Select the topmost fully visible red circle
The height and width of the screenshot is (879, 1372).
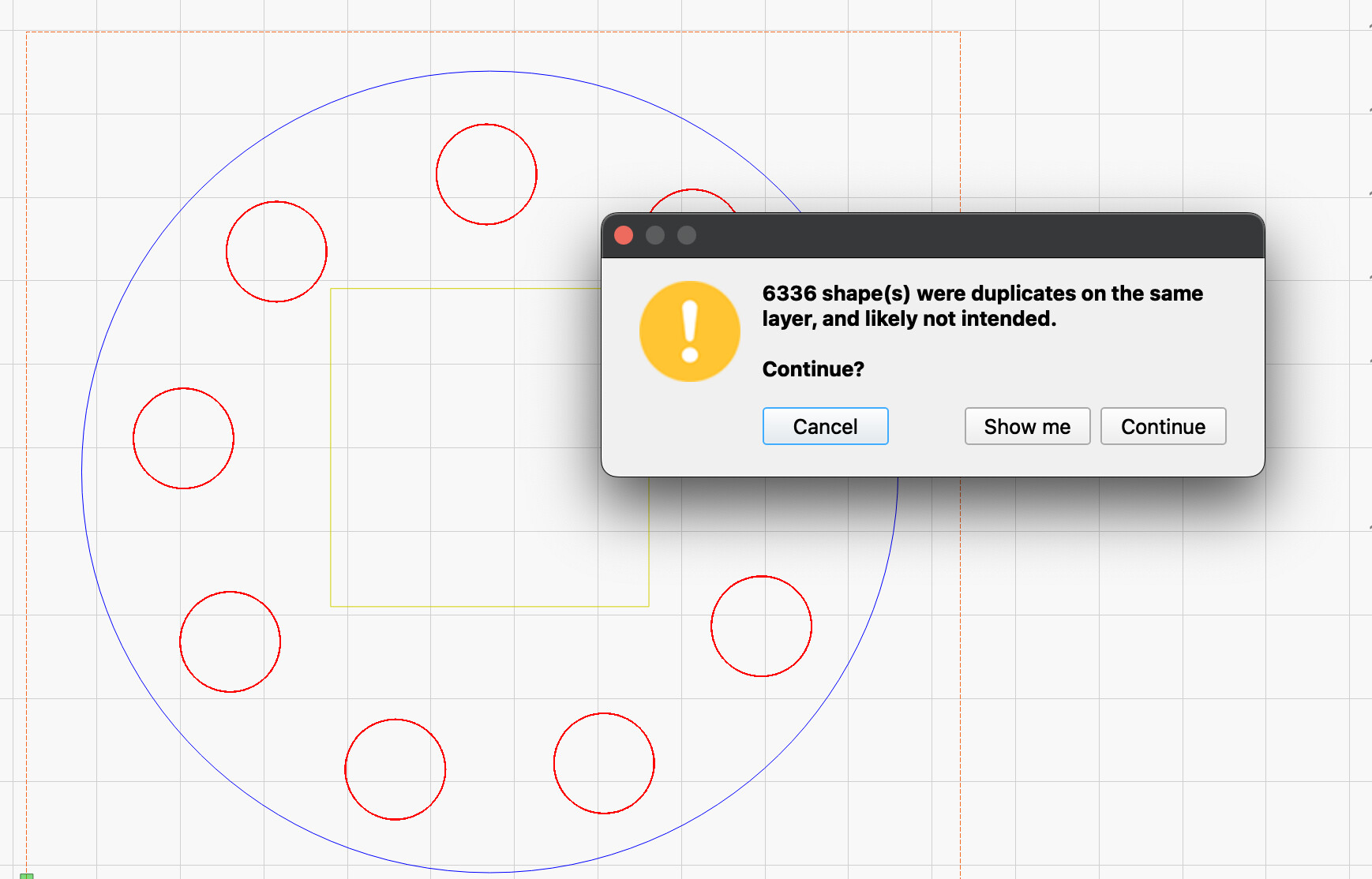tap(486, 125)
